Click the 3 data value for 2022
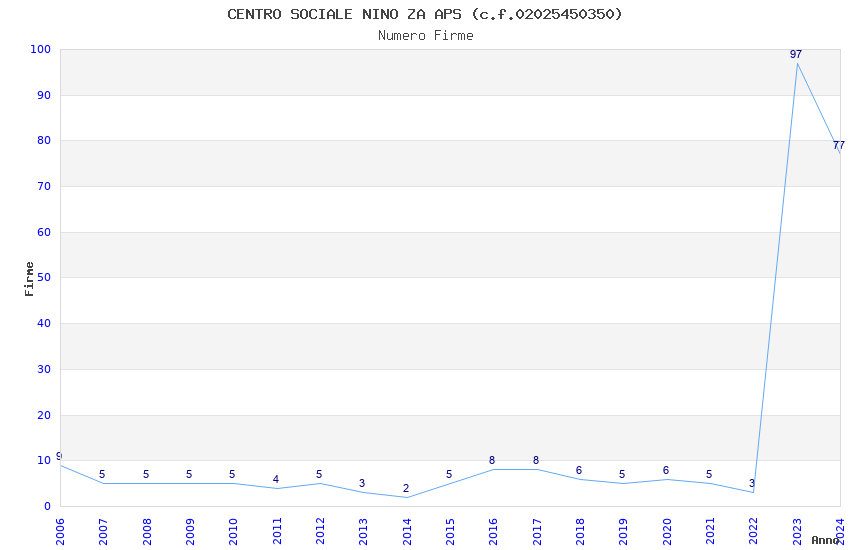The width and height of the screenshot is (850, 550). click(x=752, y=483)
